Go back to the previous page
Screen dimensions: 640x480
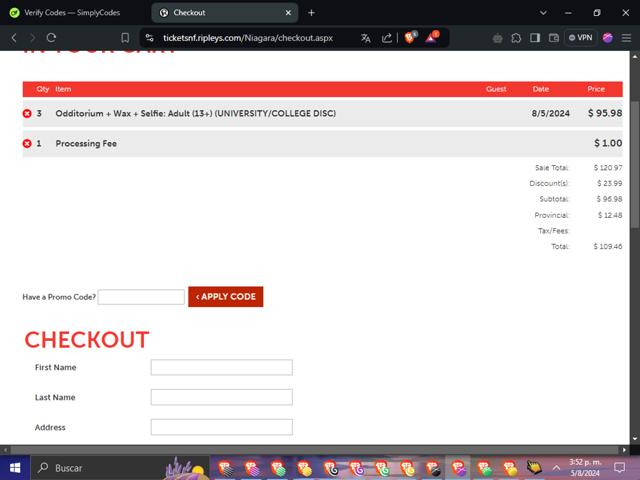[14, 38]
